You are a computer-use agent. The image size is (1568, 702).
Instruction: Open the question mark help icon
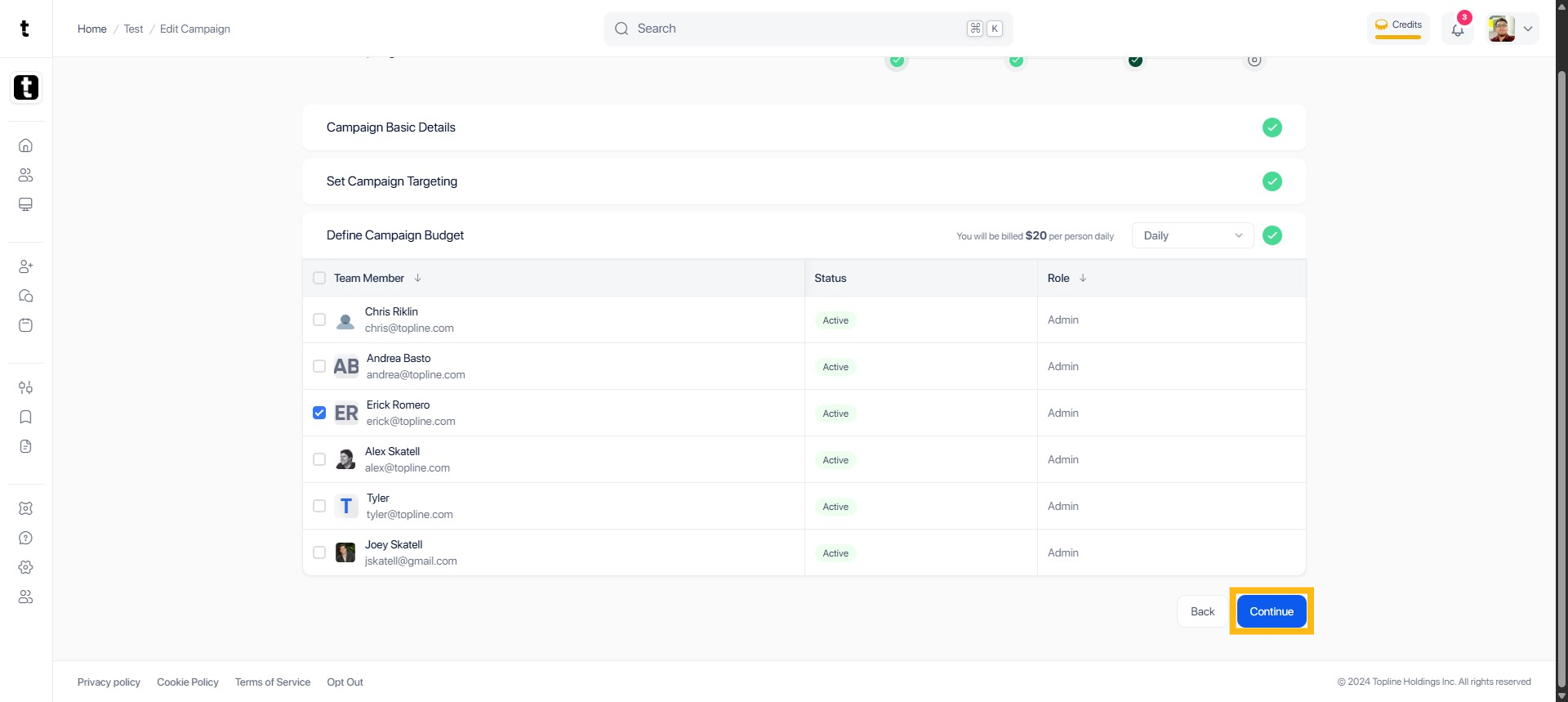pos(26,538)
